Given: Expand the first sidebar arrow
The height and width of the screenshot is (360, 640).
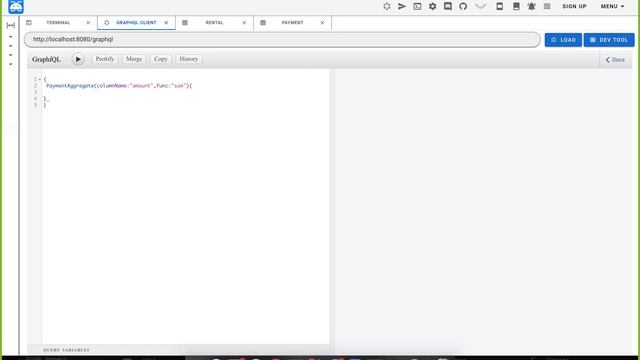Looking at the screenshot, I should point(11,37).
